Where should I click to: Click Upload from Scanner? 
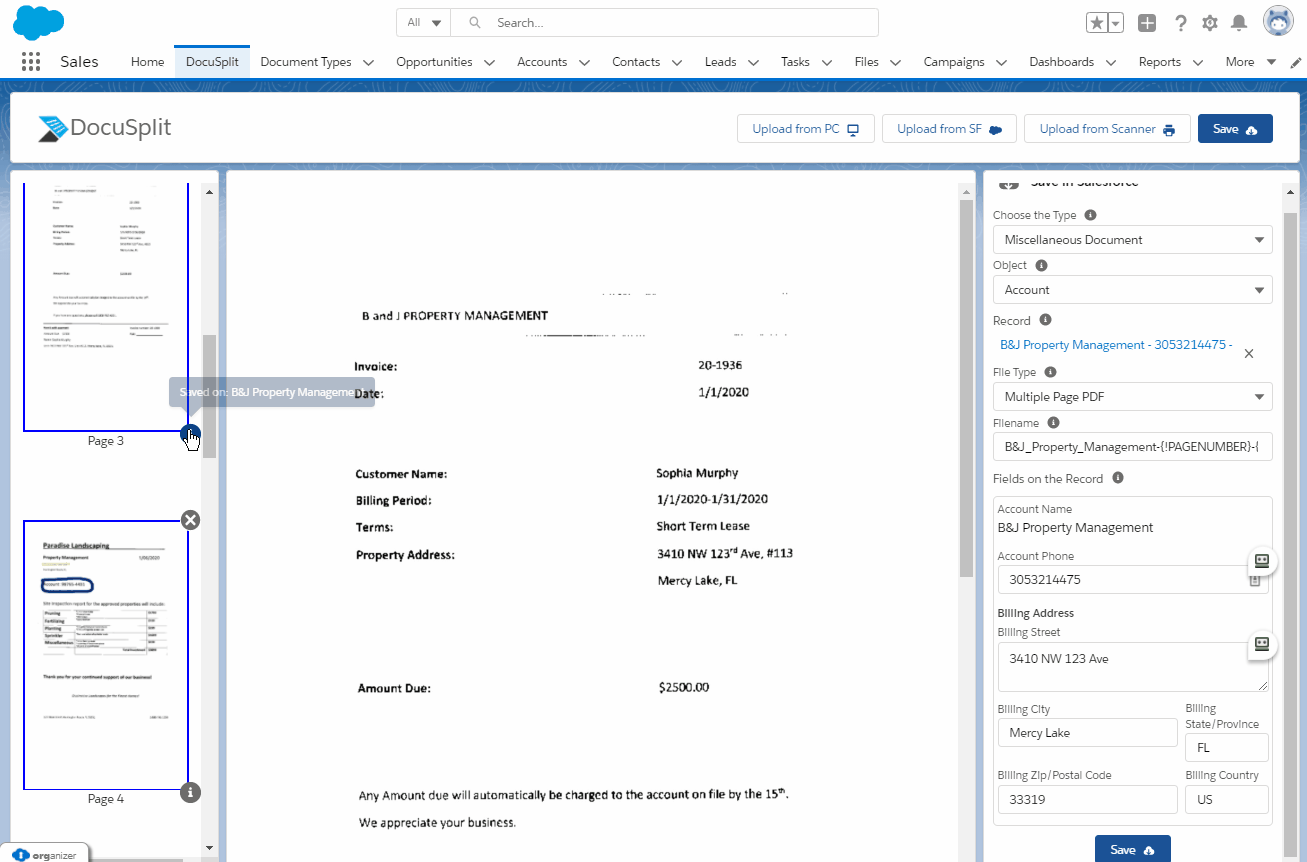(1107, 129)
